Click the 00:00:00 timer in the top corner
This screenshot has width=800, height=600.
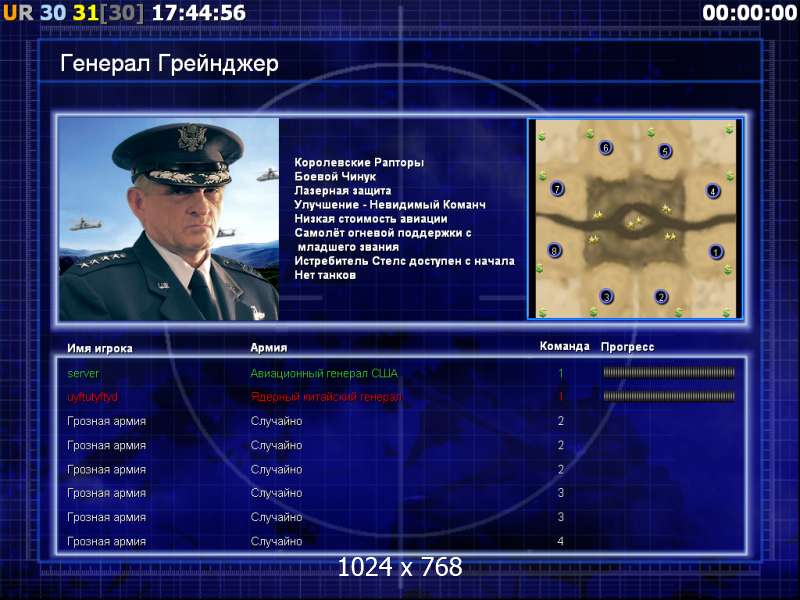(x=748, y=13)
